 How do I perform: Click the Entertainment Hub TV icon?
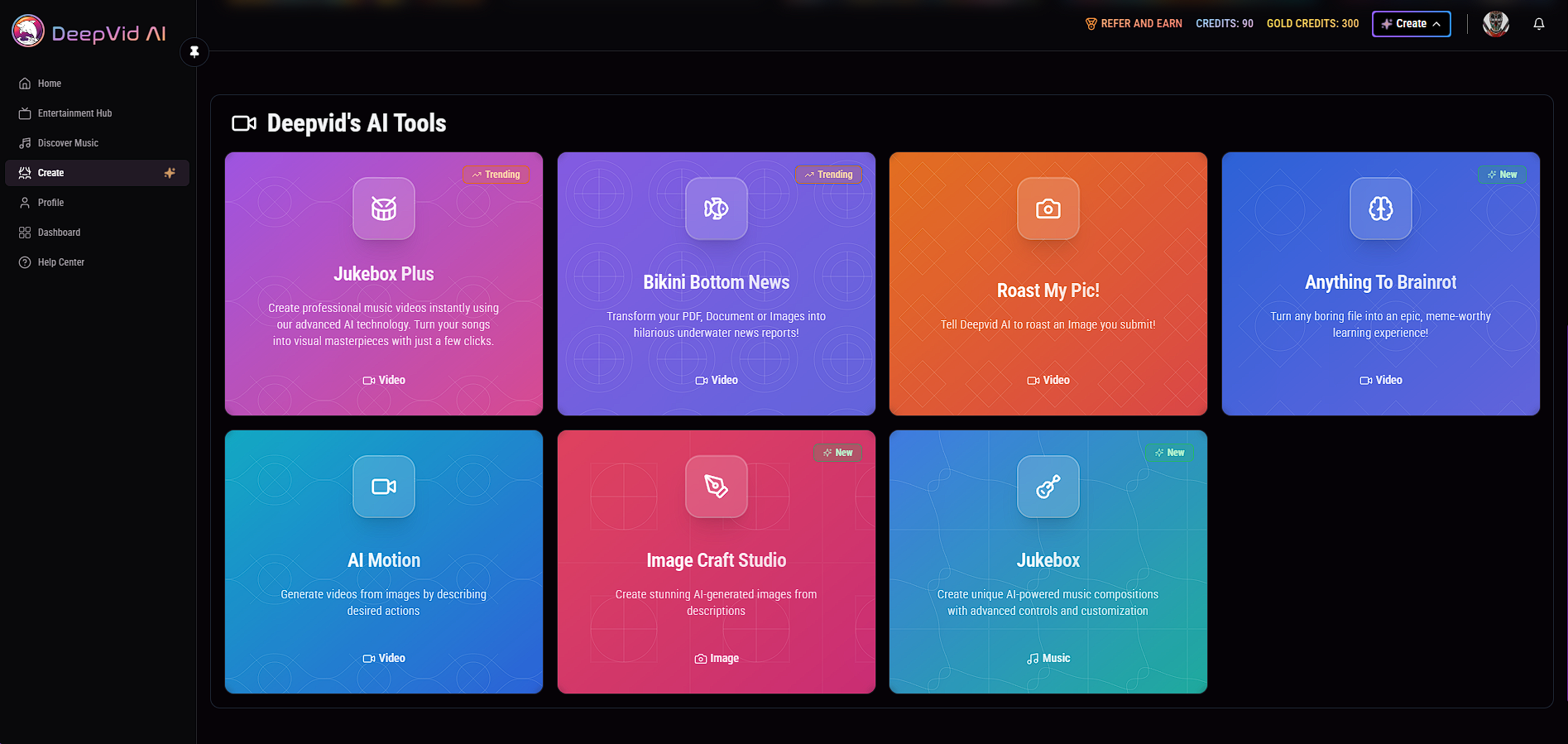click(x=25, y=113)
